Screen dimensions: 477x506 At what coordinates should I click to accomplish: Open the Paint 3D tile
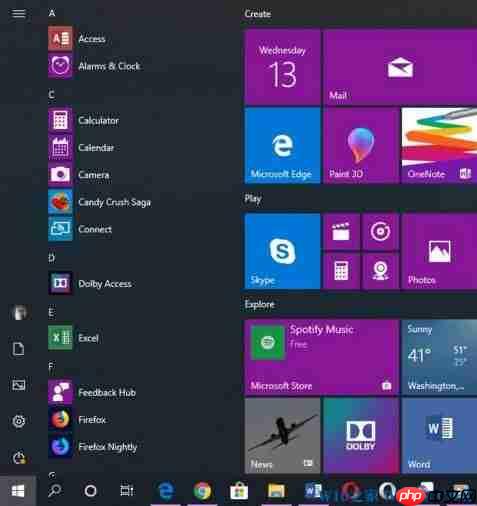pos(361,145)
